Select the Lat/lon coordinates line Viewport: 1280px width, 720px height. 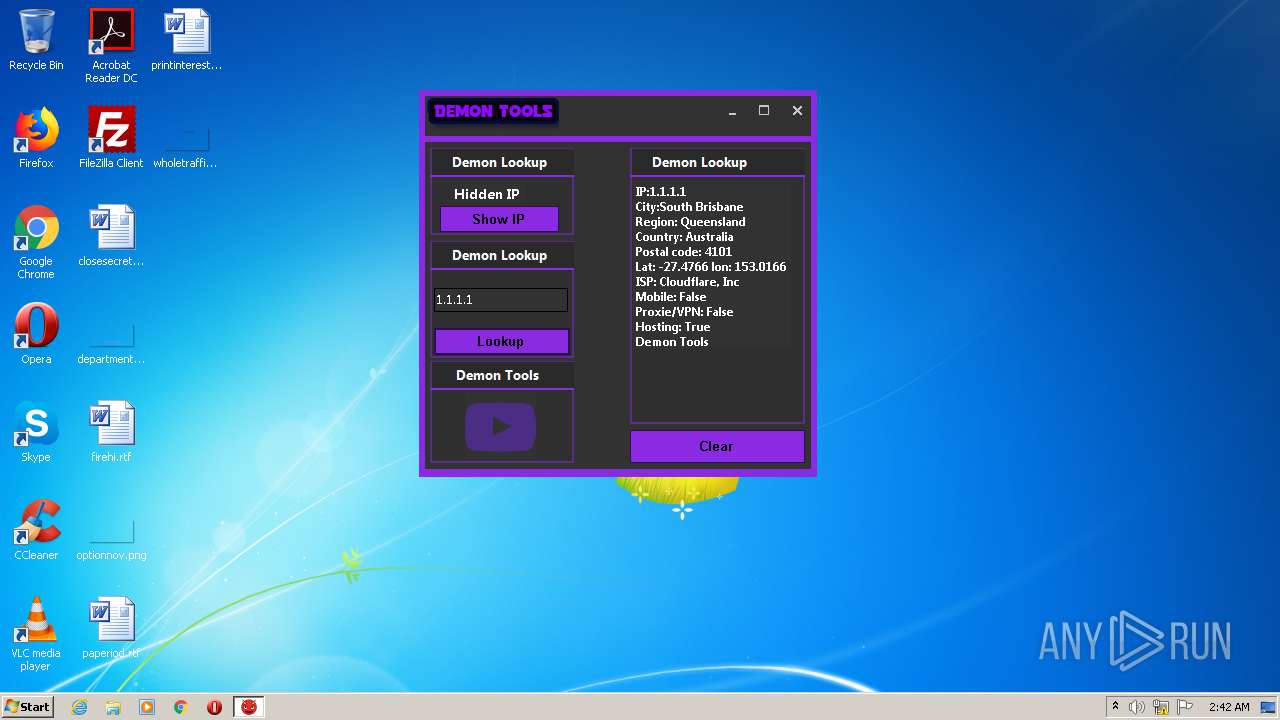[x=711, y=266]
